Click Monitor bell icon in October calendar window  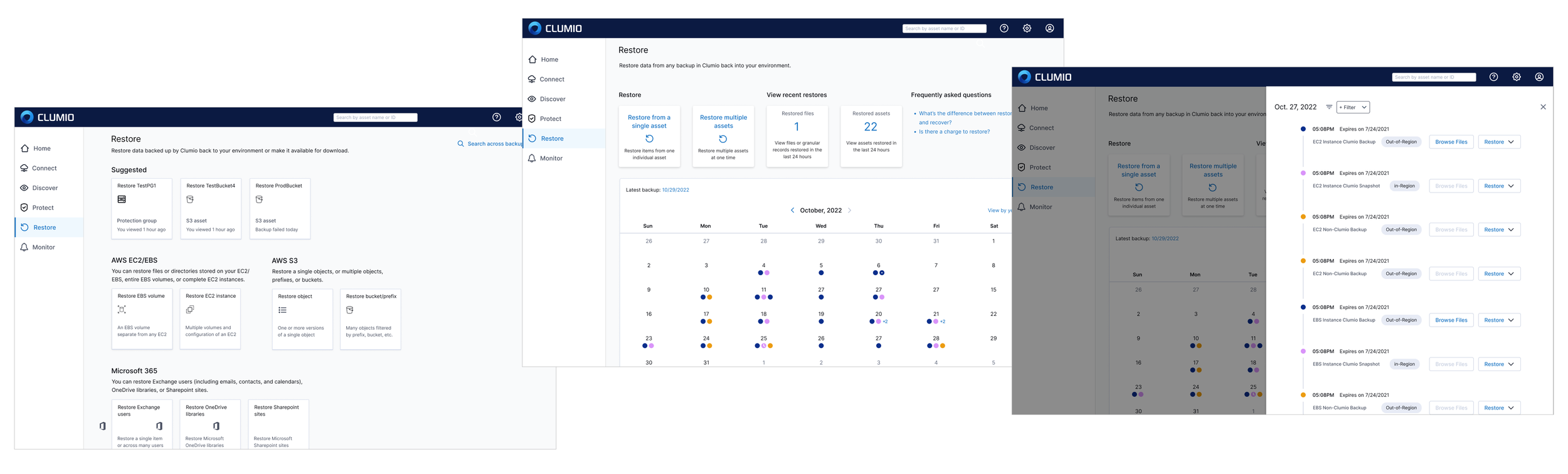532,159
